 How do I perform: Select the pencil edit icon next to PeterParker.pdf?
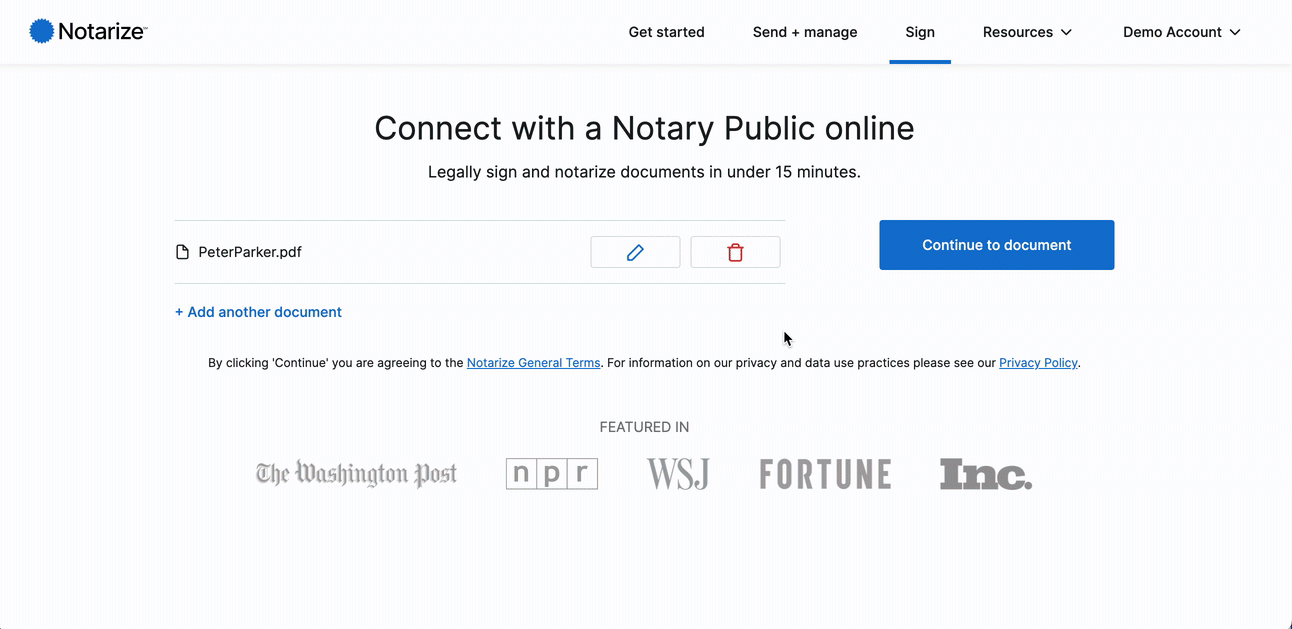coord(635,251)
